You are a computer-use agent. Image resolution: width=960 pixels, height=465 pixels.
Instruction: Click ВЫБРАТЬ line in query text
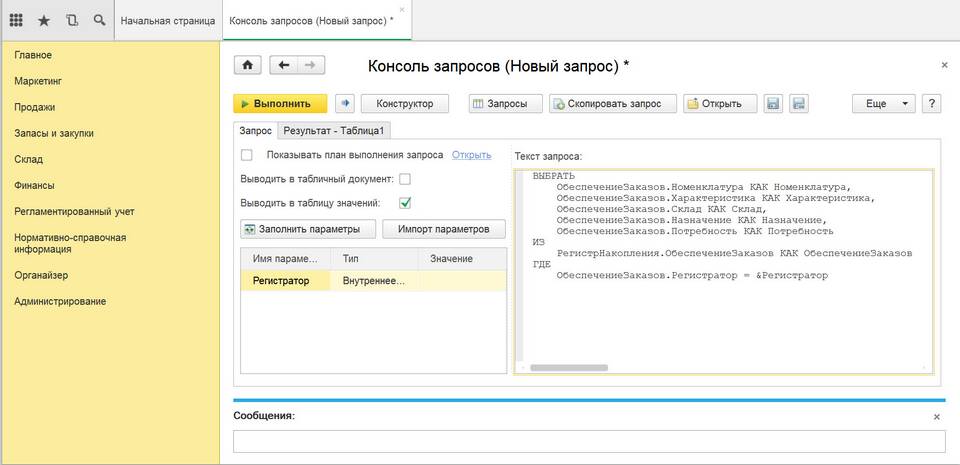(x=553, y=176)
